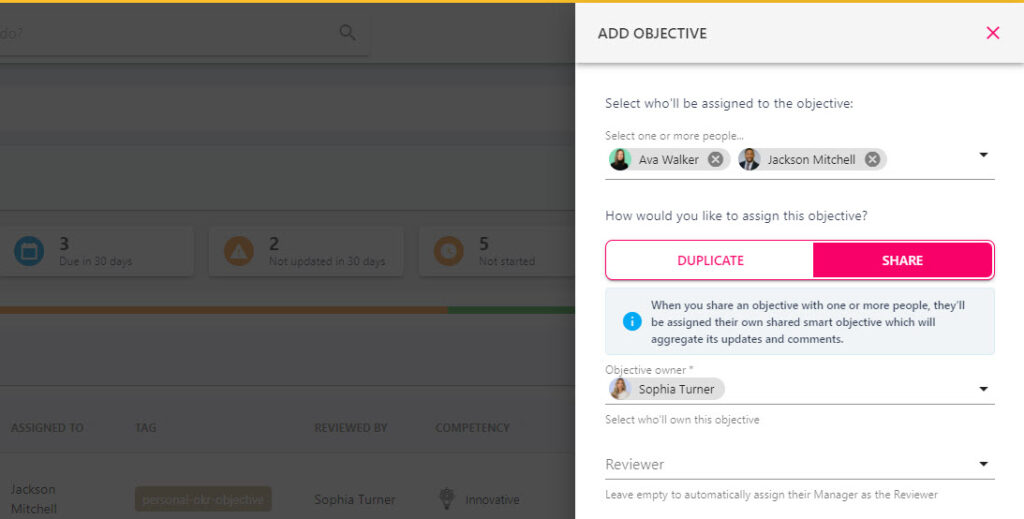Sort by Competency column header

(472, 428)
